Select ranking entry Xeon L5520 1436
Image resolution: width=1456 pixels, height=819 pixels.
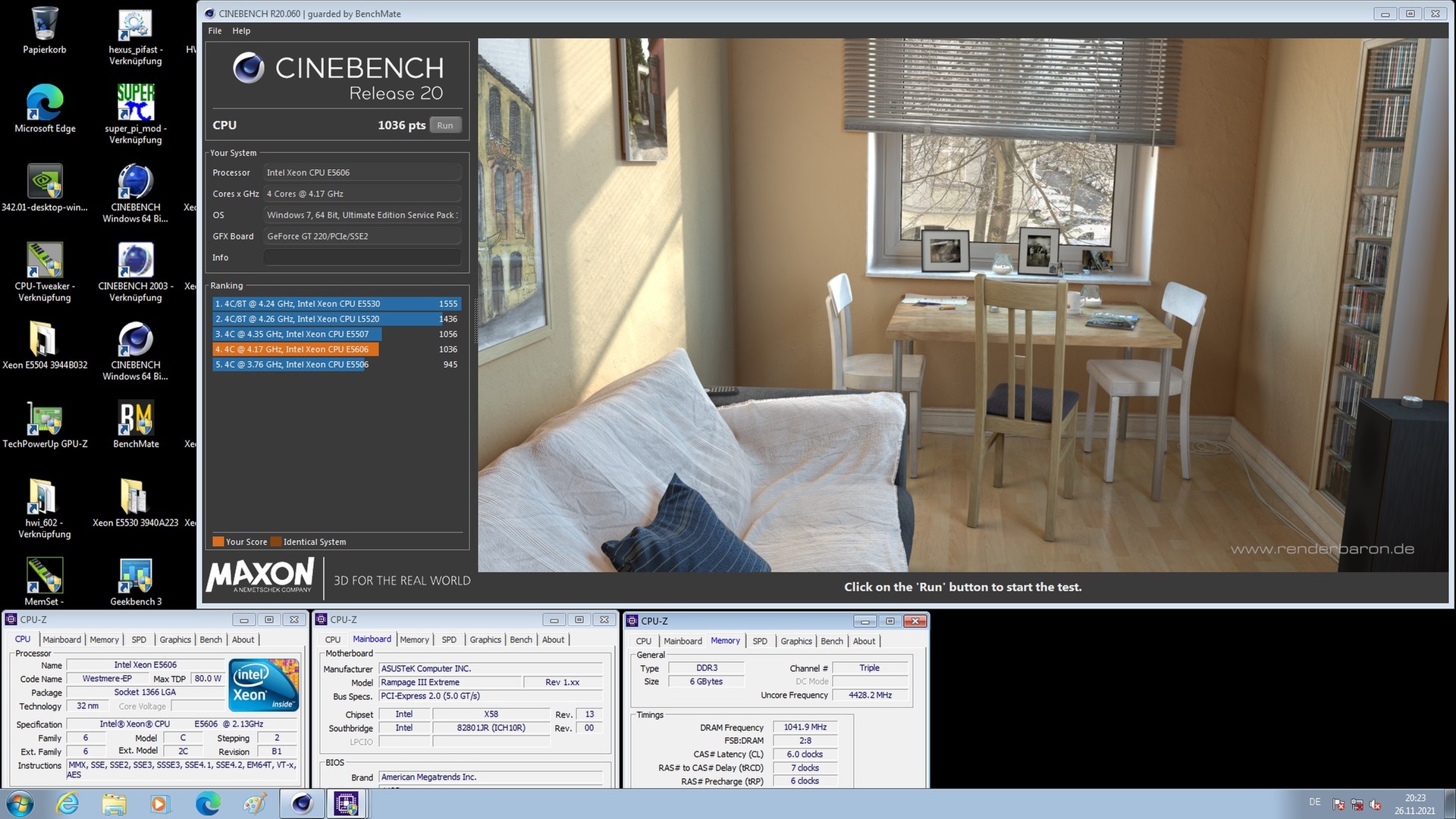337,319
